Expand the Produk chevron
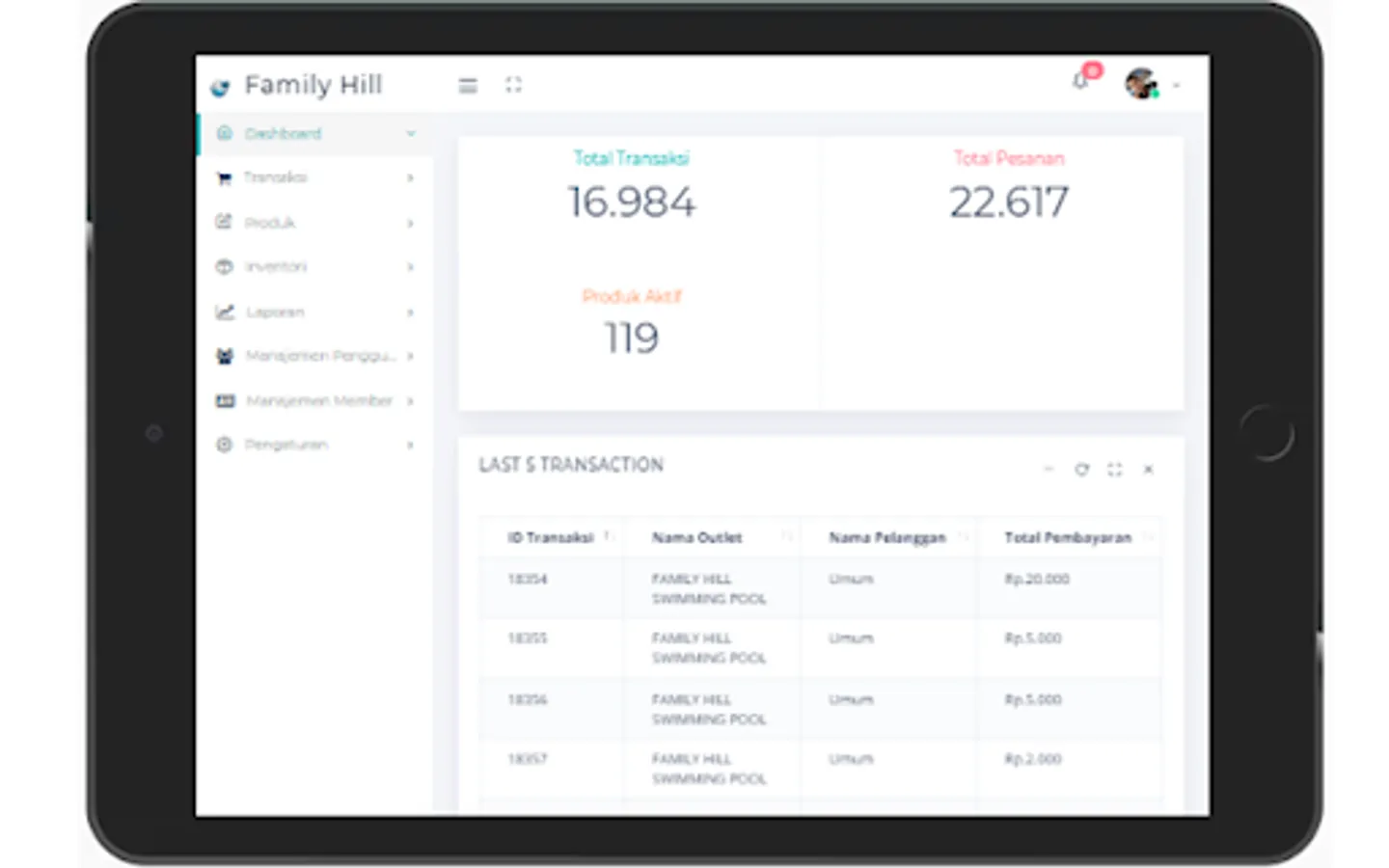Viewport: 1389px width, 868px height. pyautogui.click(x=411, y=223)
